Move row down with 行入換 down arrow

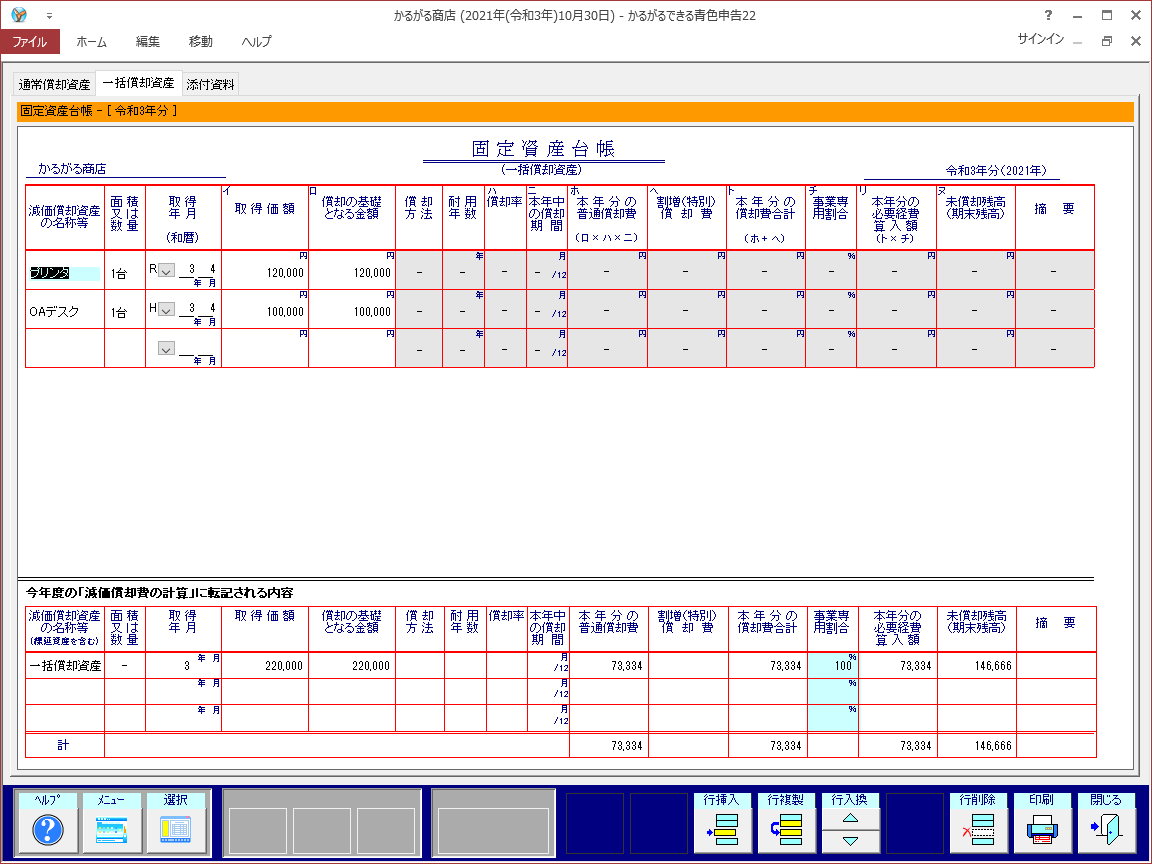coord(850,841)
